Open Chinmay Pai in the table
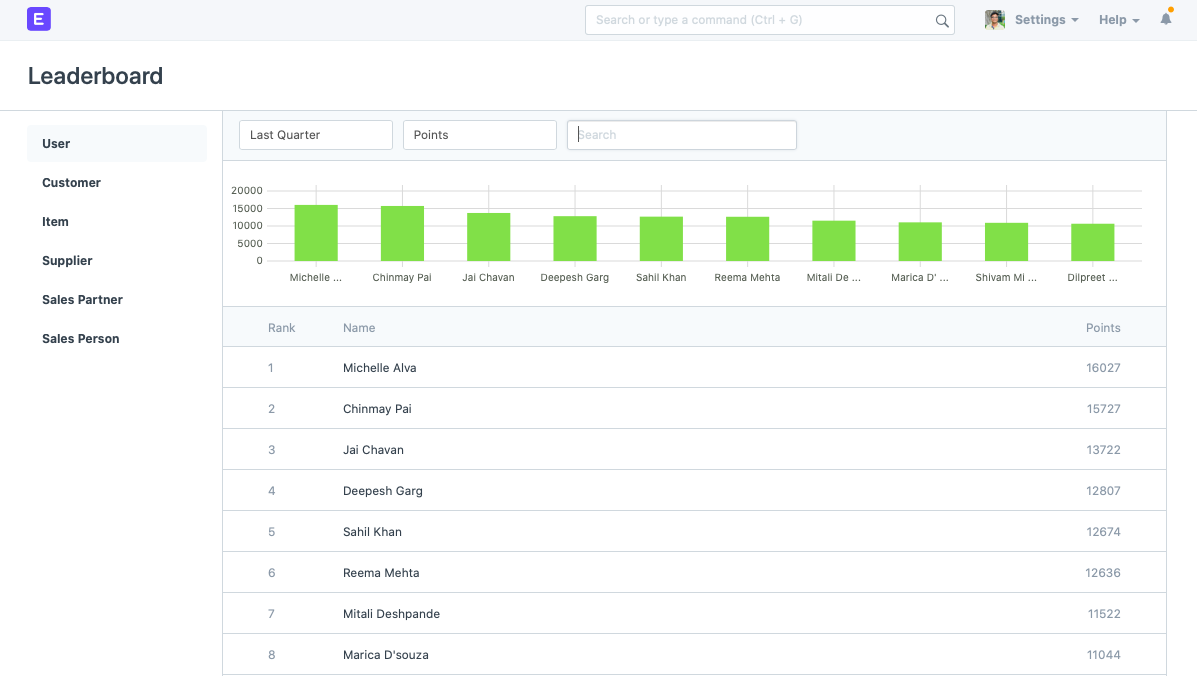1197x676 pixels. 377,409
